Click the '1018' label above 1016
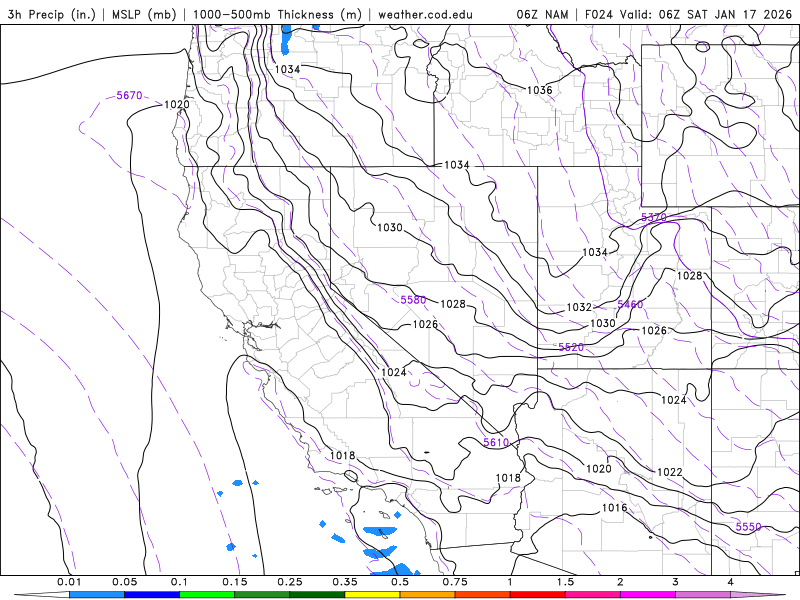The height and width of the screenshot is (600, 800). [508, 478]
